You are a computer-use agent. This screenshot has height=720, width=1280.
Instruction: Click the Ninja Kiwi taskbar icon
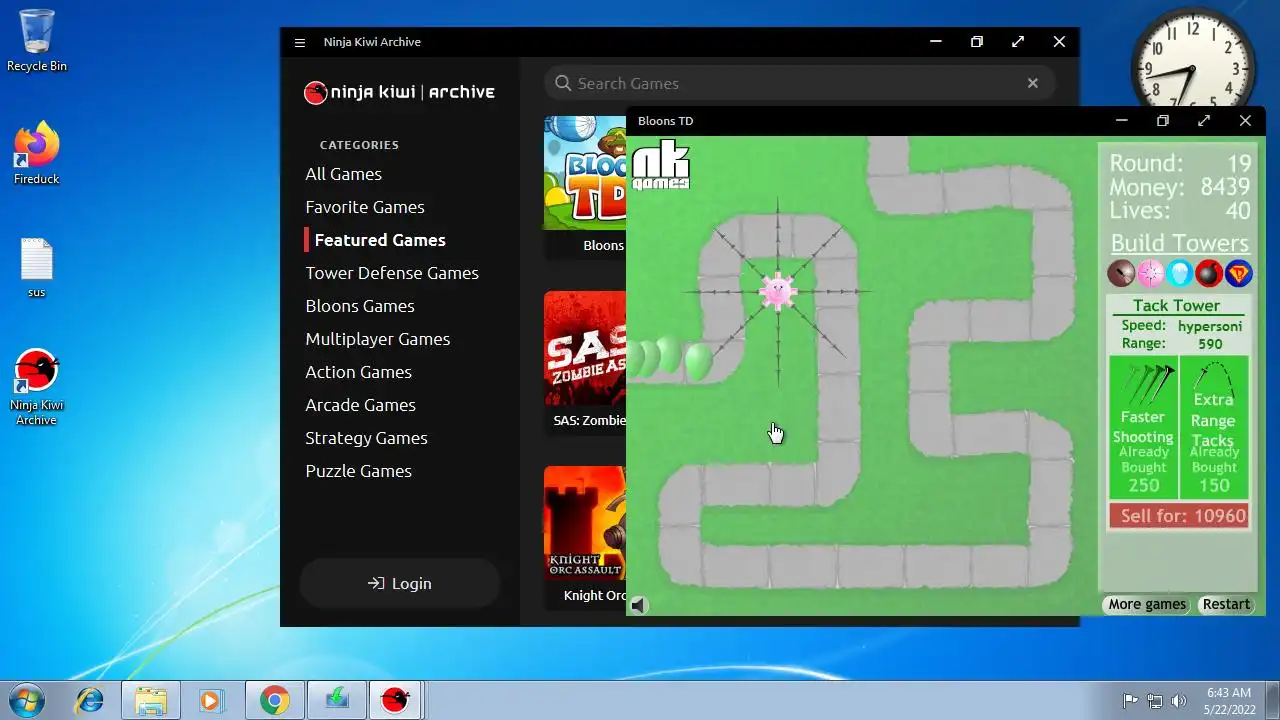396,700
